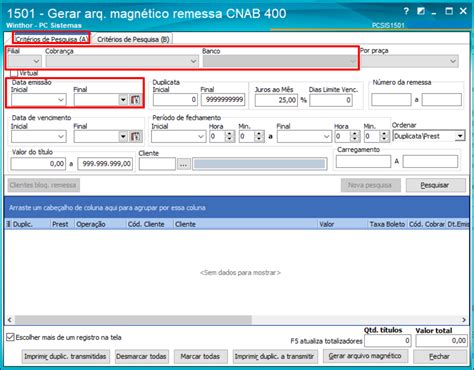Expand the Filial dropdown
The height and width of the screenshot is (370, 474).
pos(36,61)
